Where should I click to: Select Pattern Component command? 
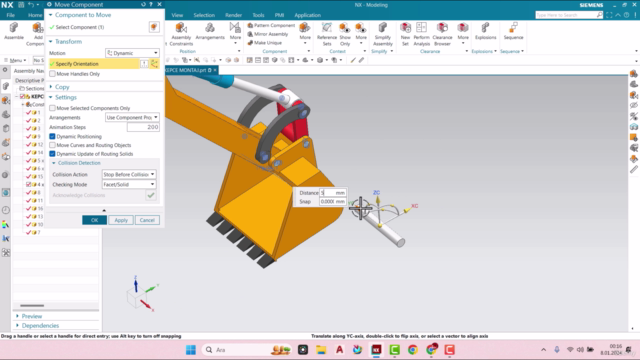tap(271, 25)
